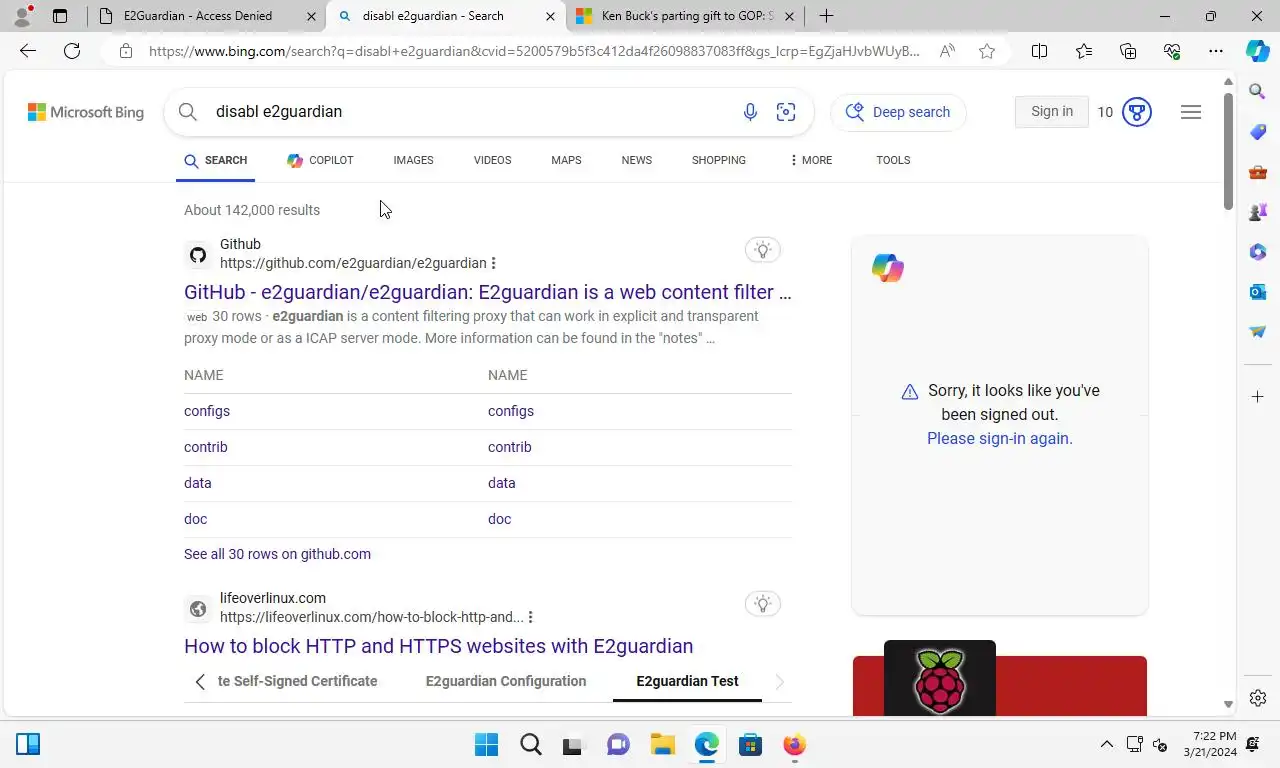This screenshot has width=1280, height=768.
Task: Open the Copilot sidebar icon
Action: (x=1258, y=51)
